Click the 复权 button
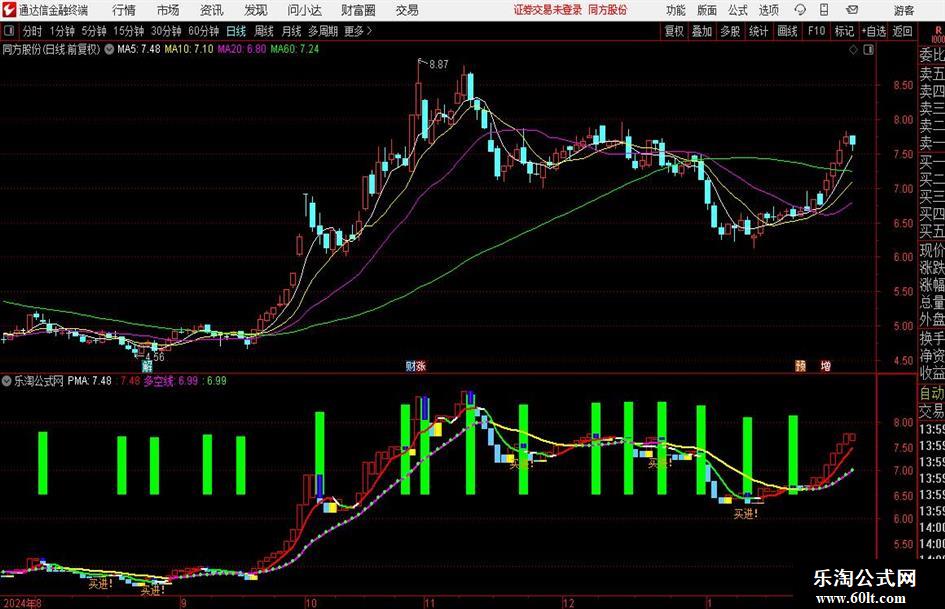 click(x=674, y=31)
